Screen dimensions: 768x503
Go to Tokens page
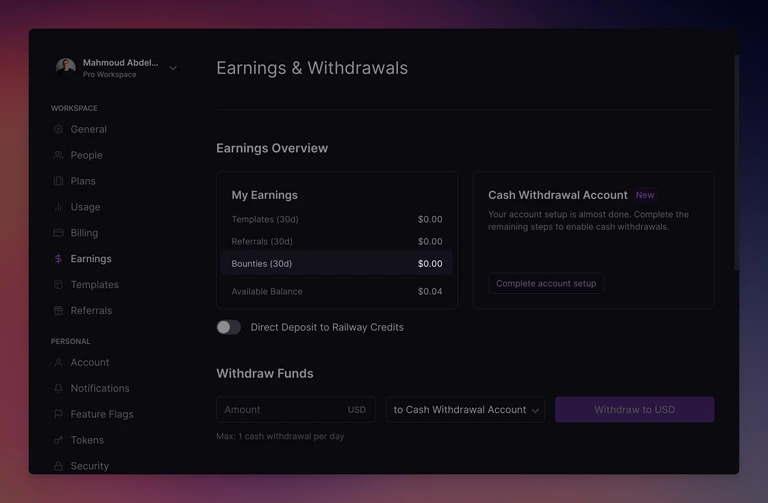click(x=87, y=440)
